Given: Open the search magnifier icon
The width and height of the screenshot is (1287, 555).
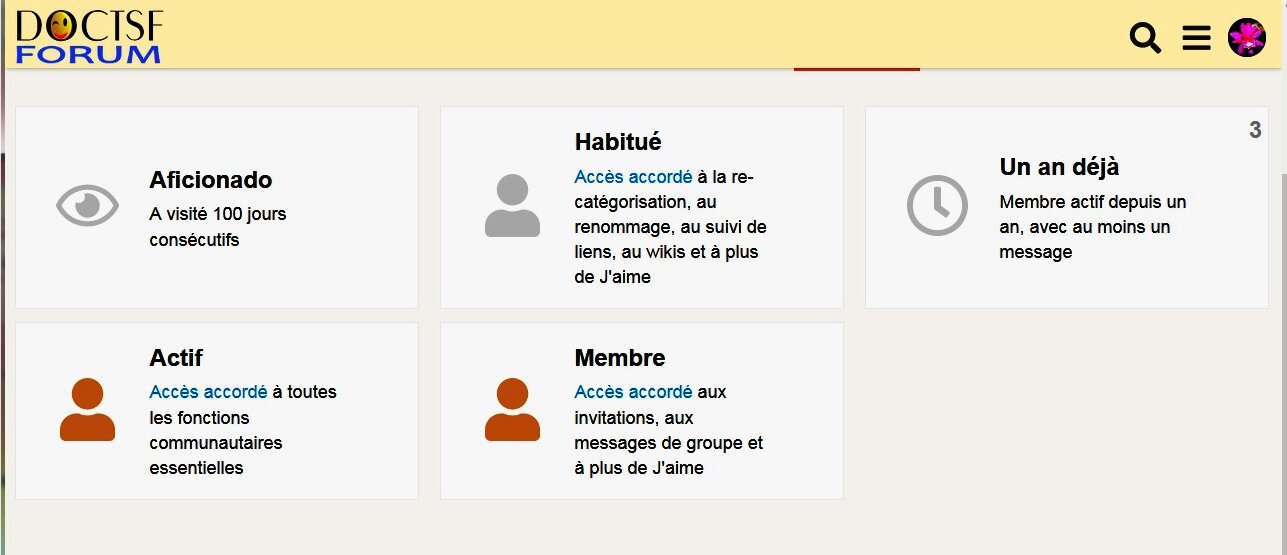Looking at the screenshot, I should (1146, 38).
